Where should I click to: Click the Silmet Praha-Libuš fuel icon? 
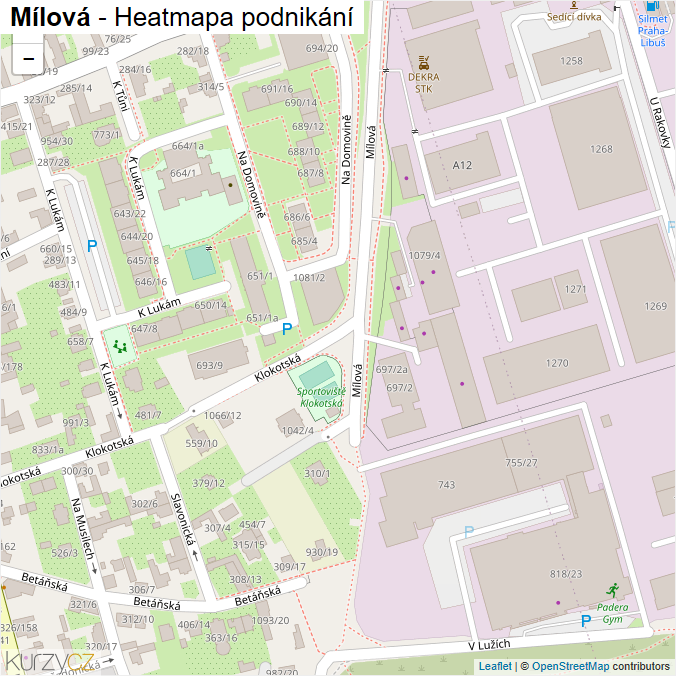[x=653, y=6]
